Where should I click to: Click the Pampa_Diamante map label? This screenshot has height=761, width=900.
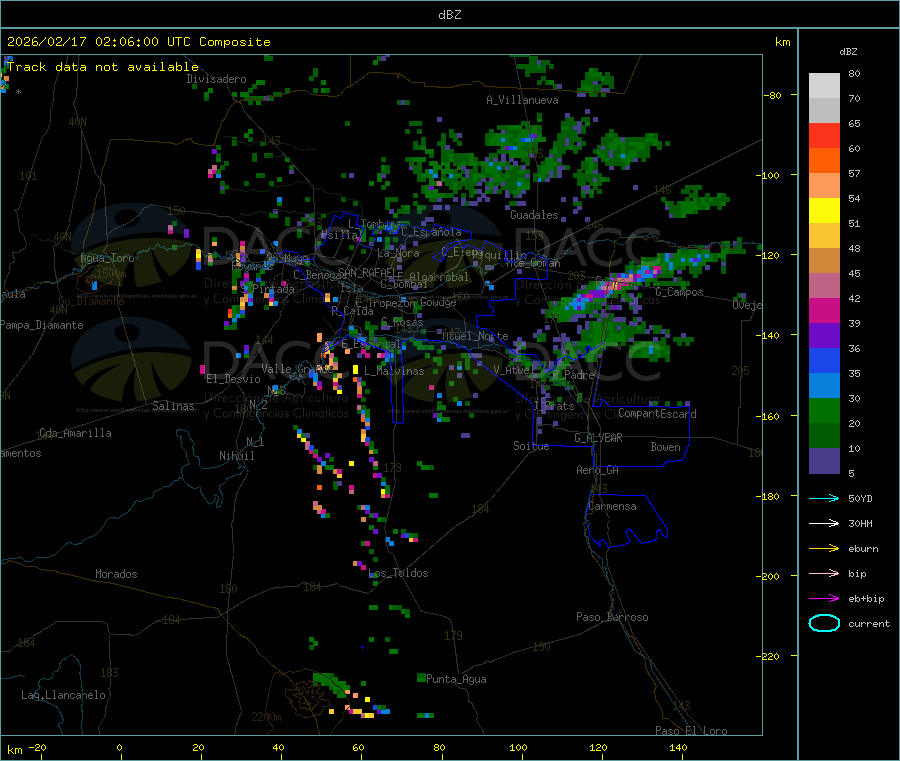pos(42,325)
